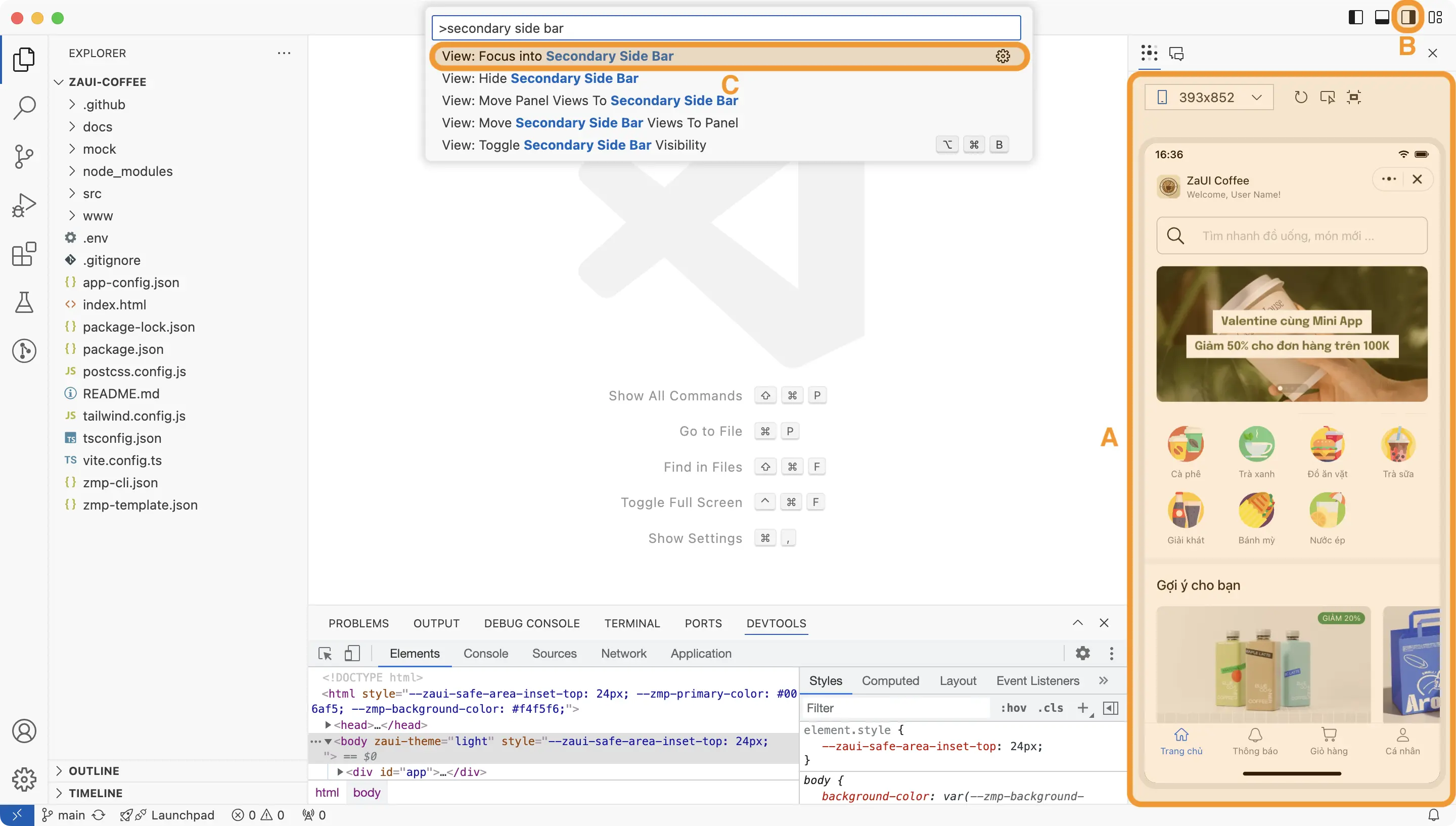The image size is (1456, 826).
Task: Open Run and Debug view
Action: [x=24, y=205]
